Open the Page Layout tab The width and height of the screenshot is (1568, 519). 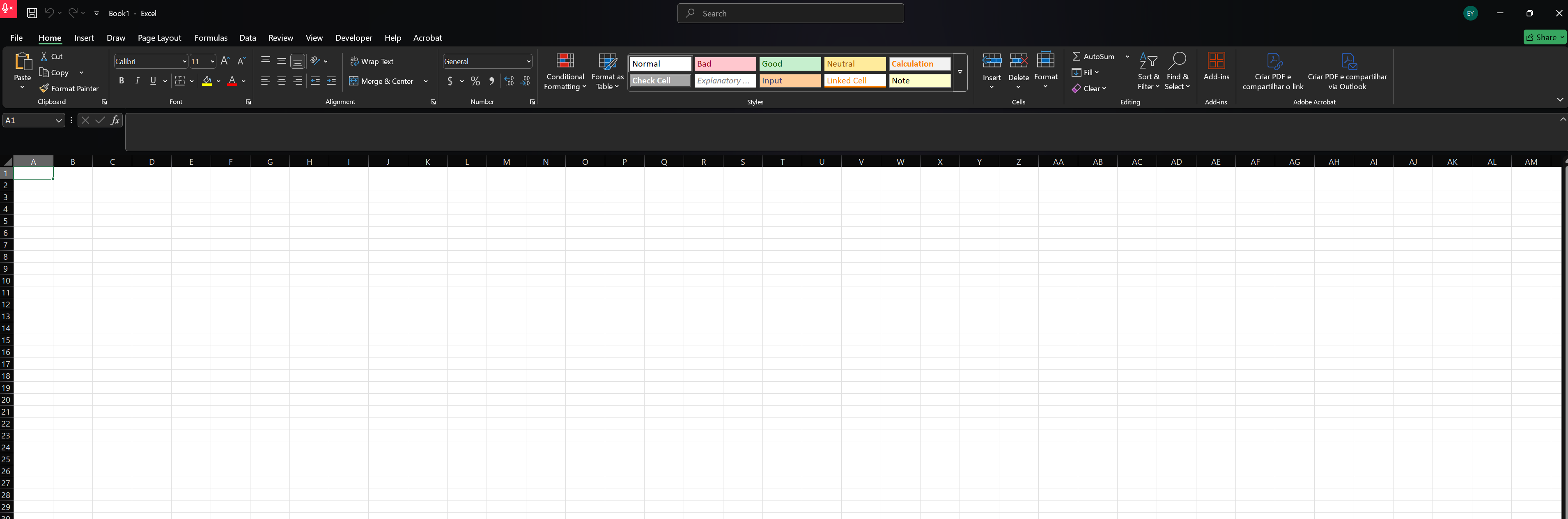(159, 38)
